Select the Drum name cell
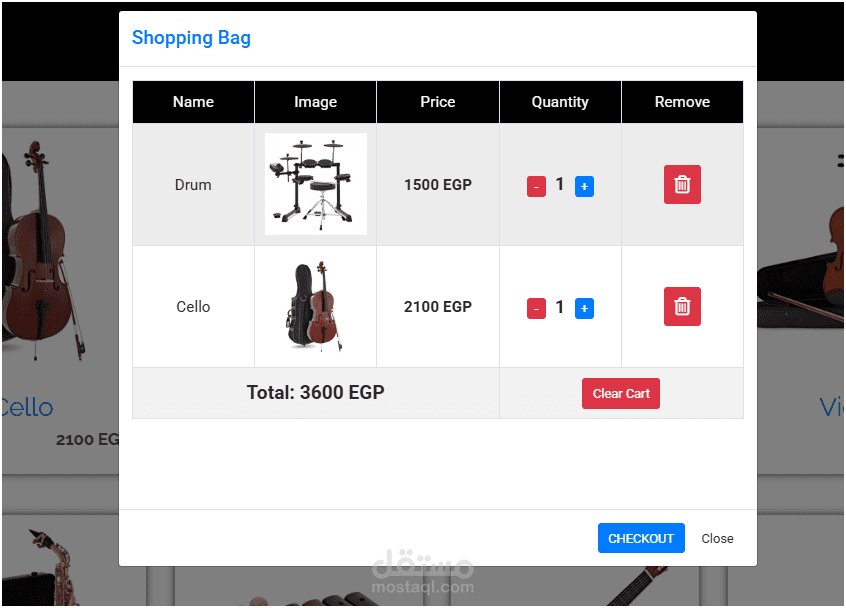 (193, 185)
